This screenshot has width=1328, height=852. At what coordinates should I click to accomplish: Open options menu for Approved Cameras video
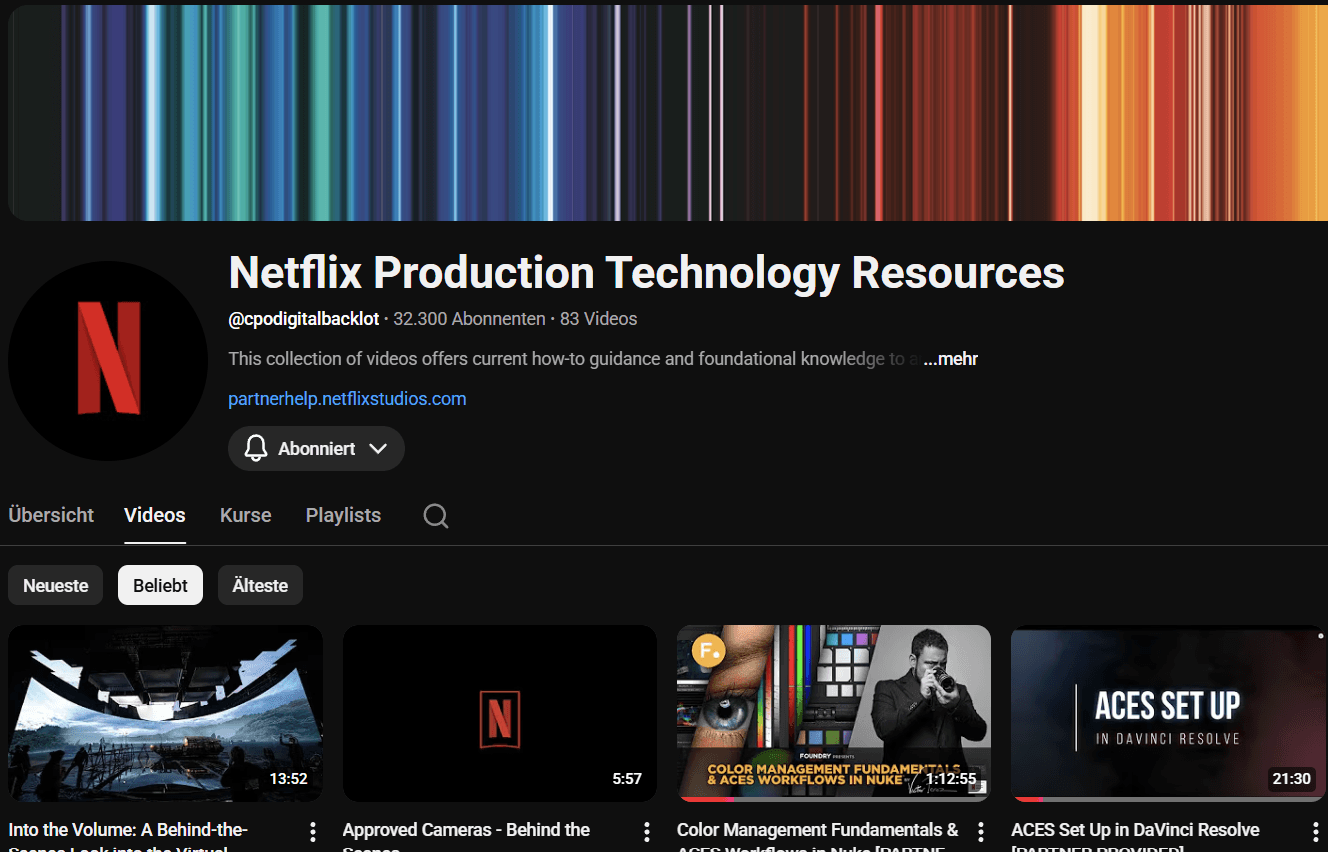point(647,832)
